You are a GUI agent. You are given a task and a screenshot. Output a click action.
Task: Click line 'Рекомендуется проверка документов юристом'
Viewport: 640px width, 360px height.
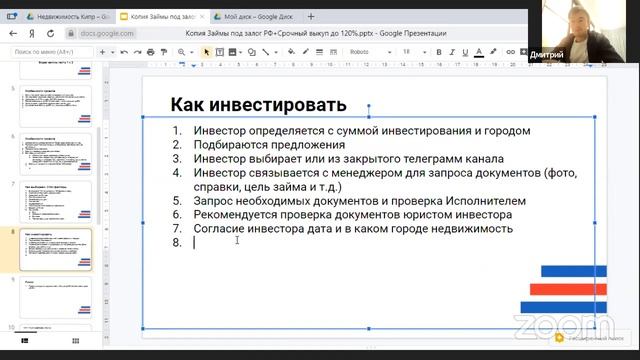[x=353, y=215]
